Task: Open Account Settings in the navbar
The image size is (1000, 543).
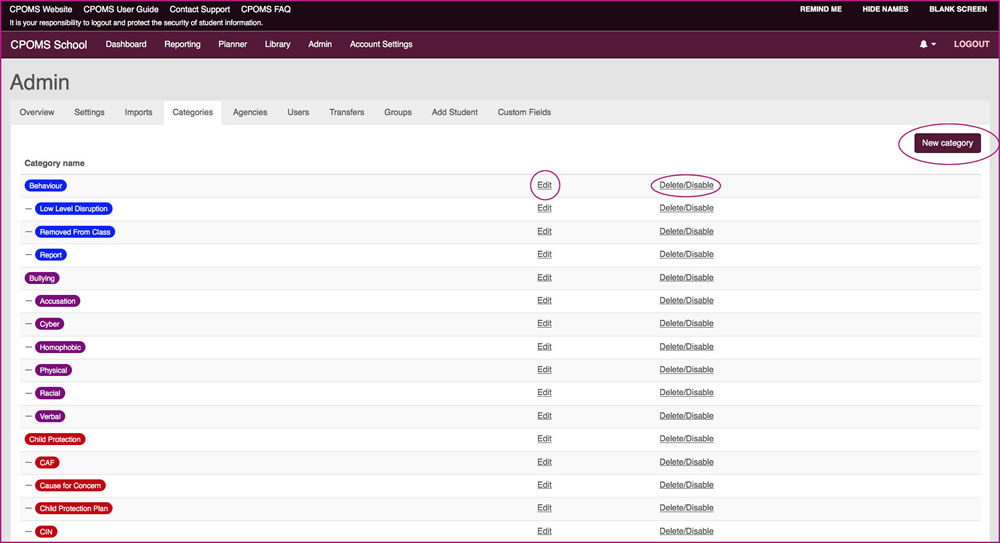Action: 381,44
